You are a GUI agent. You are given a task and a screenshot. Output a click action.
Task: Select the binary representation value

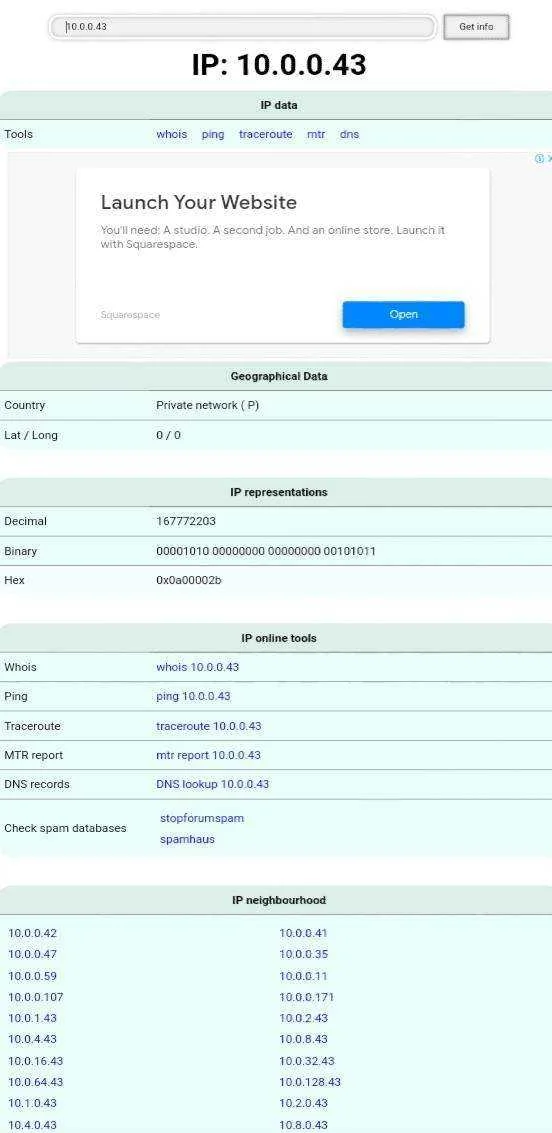(x=266, y=551)
